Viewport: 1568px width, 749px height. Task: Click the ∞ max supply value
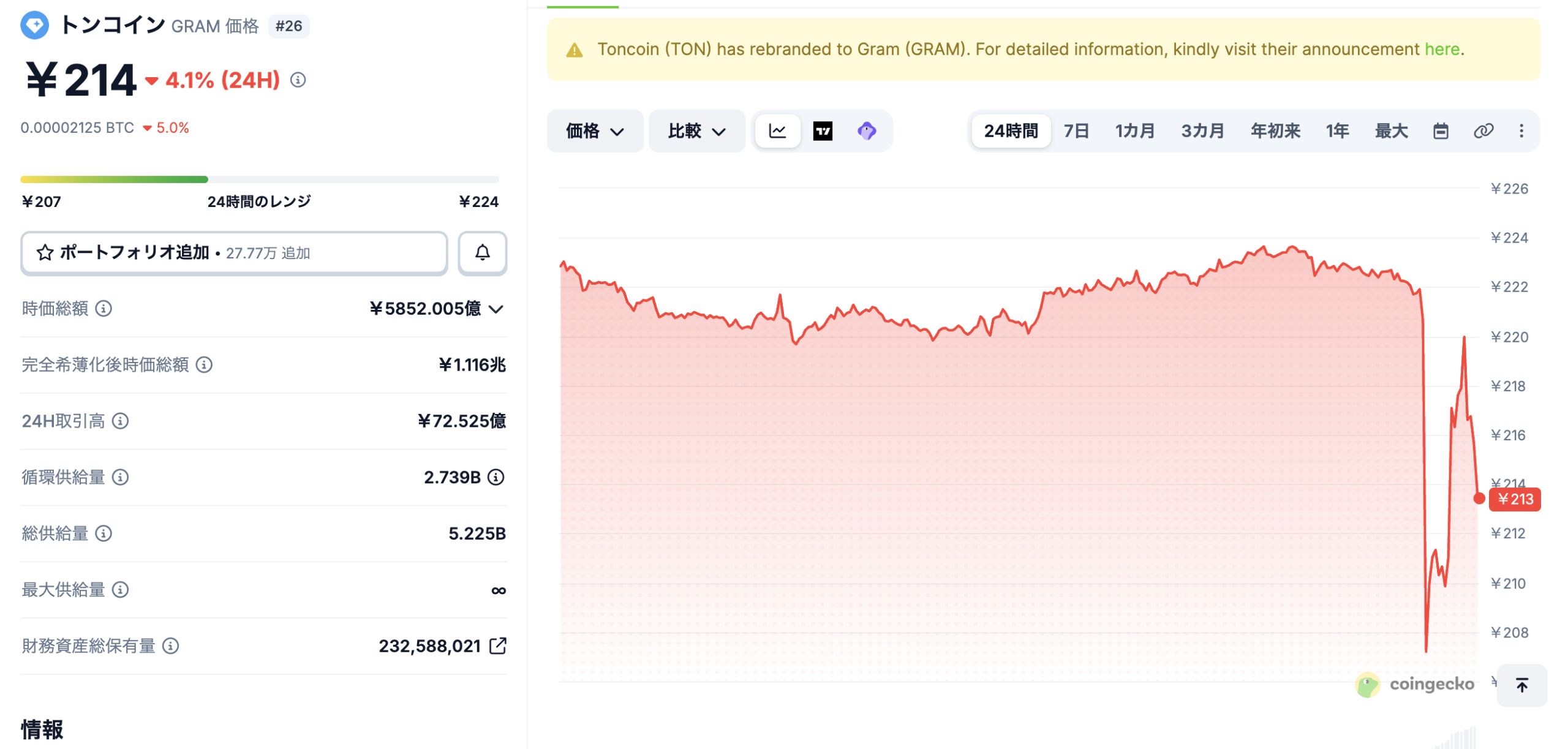click(x=499, y=590)
